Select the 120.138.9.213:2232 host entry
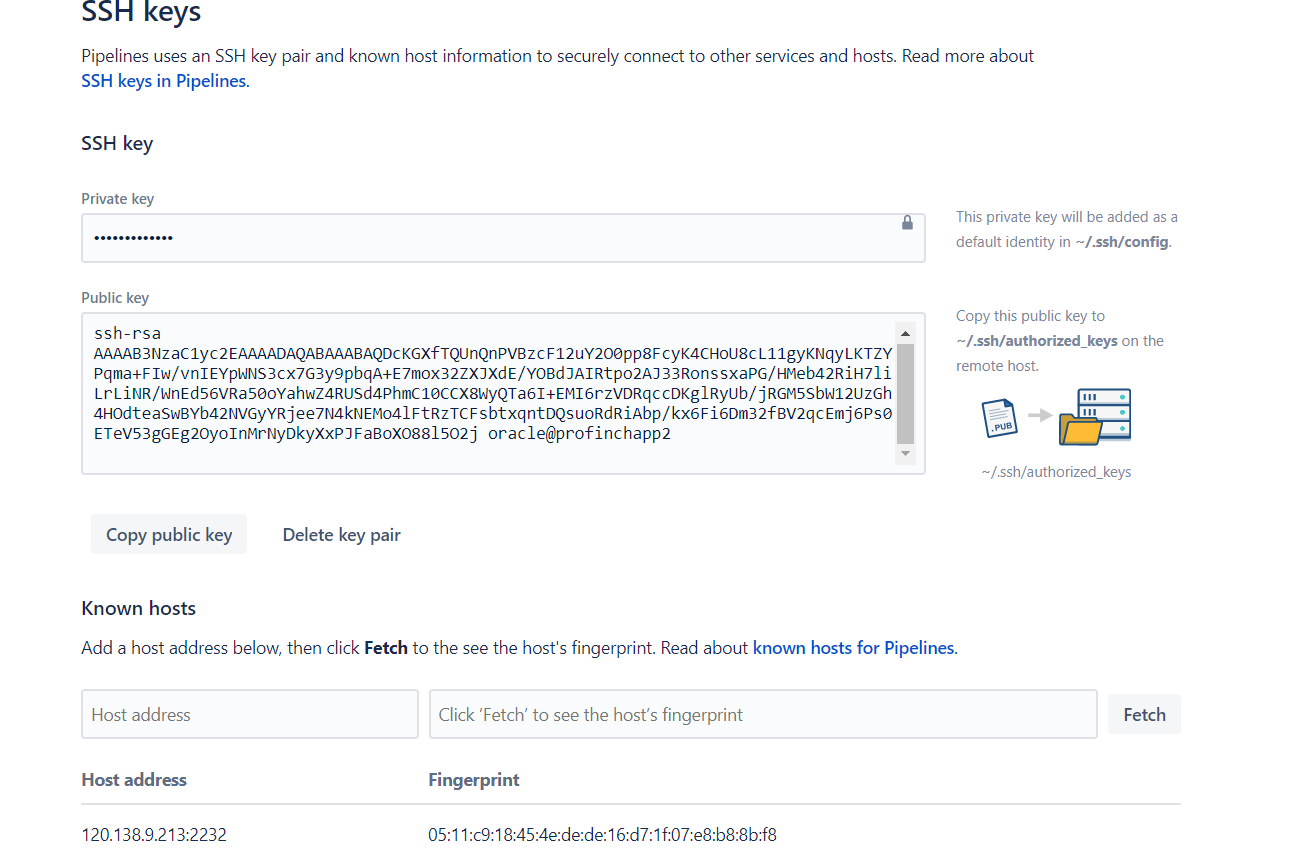Screen dimensions: 1293x859 click(x=154, y=834)
